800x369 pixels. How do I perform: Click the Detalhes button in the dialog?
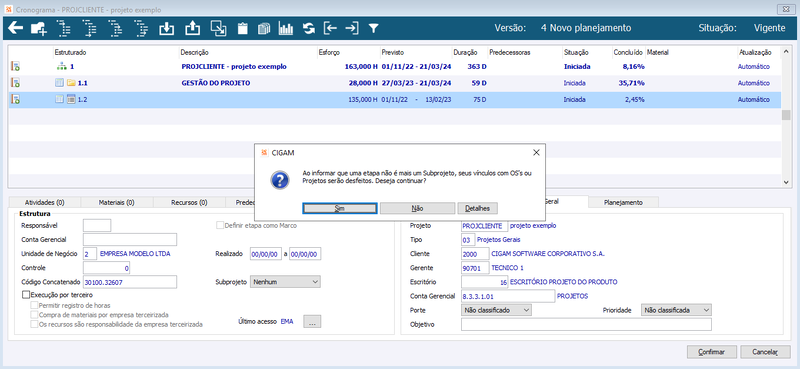point(478,208)
